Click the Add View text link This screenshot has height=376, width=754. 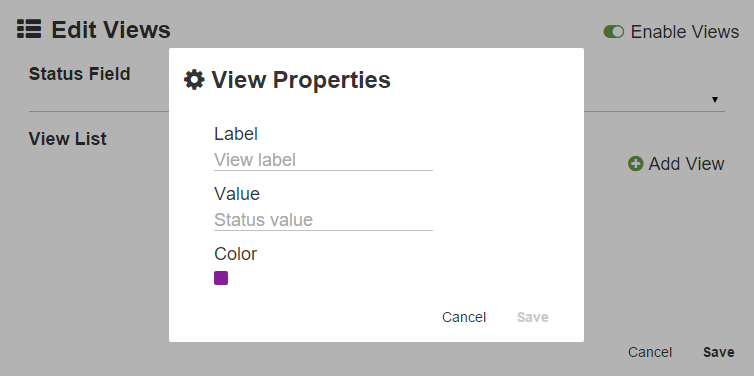coord(686,164)
